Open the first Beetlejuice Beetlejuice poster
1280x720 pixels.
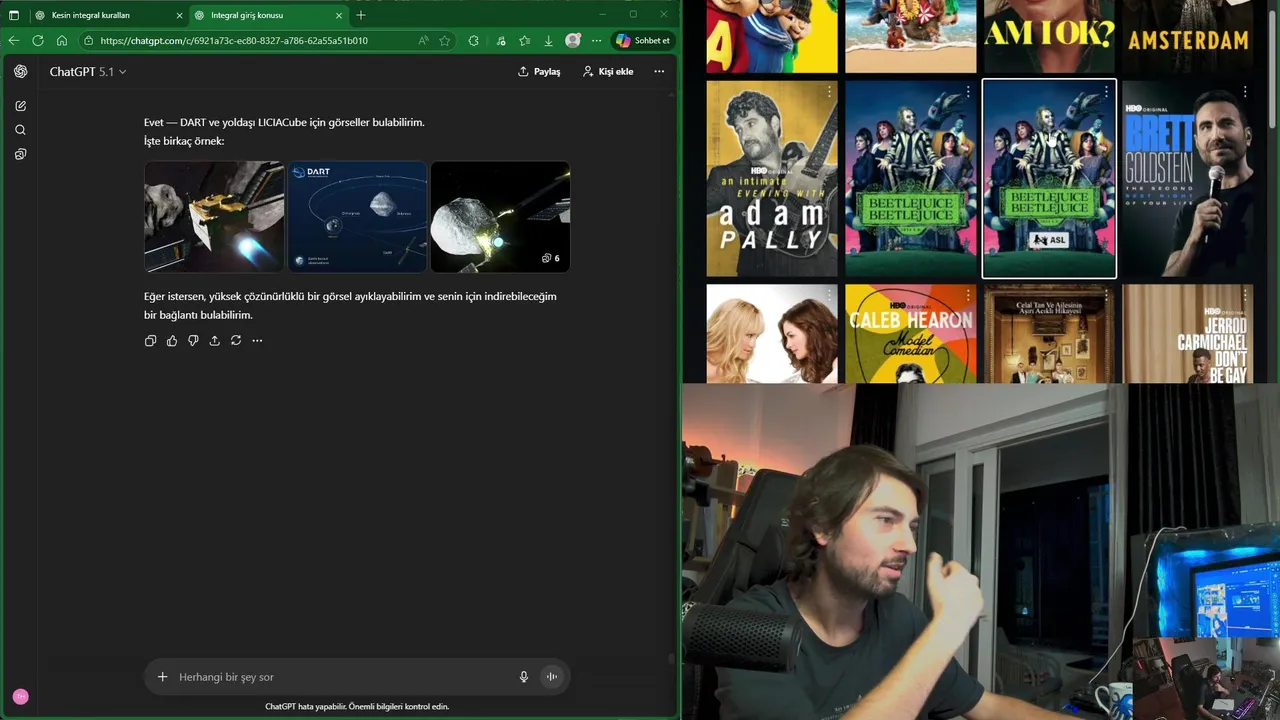(910, 179)
